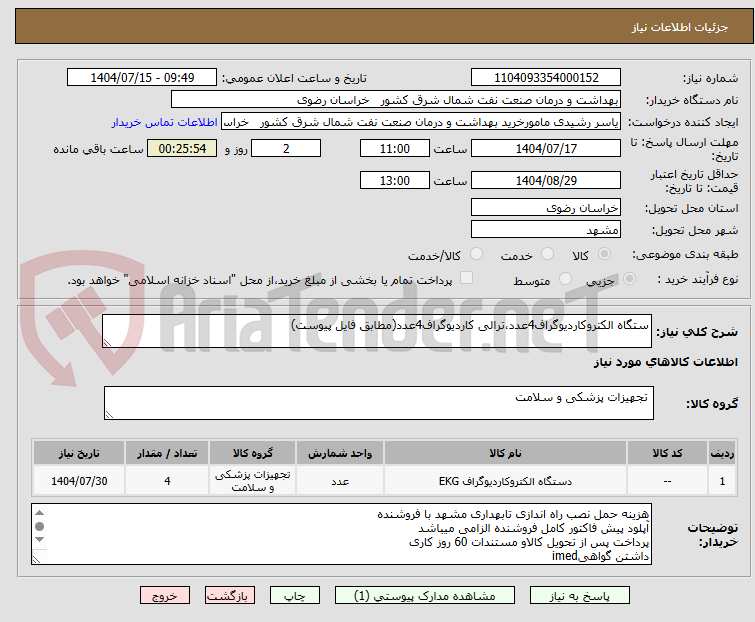Open مشاهده مدارک پیوستی (1) attachments
This screenshot has width=755, height=622.
pyautogui.click(x=424, y=596)
